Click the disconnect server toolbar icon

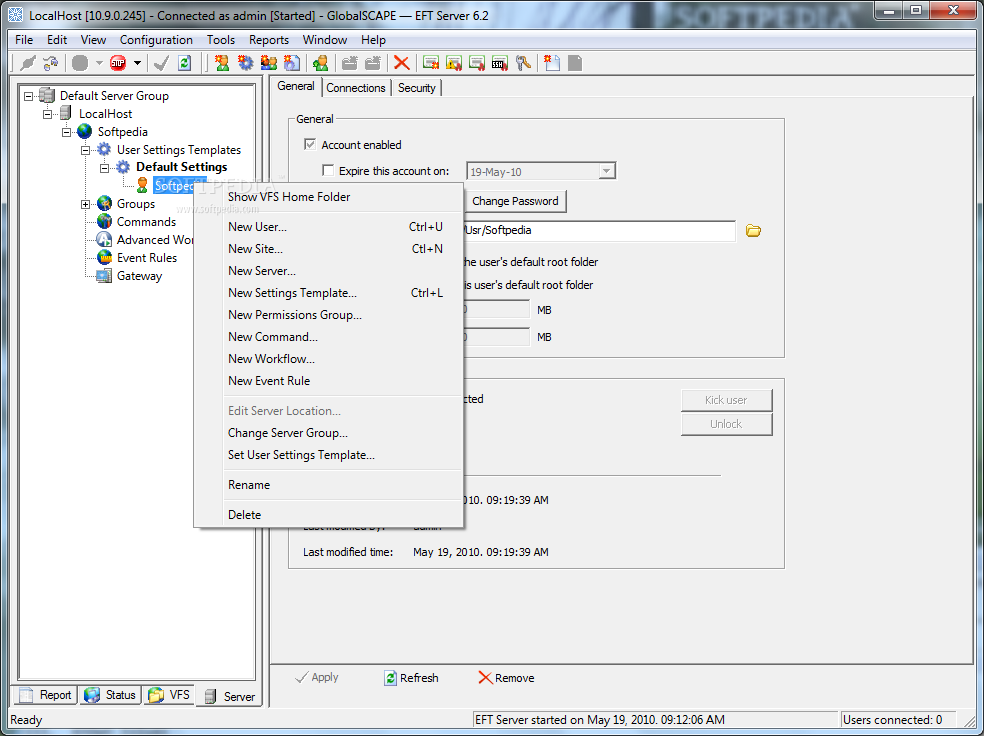coord(51,63)
